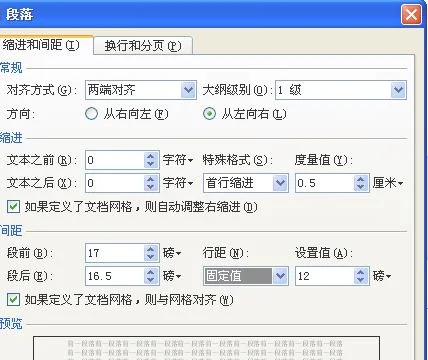
Task: Decrease 文本之后 value with down arrow
Action: (151, 187)
